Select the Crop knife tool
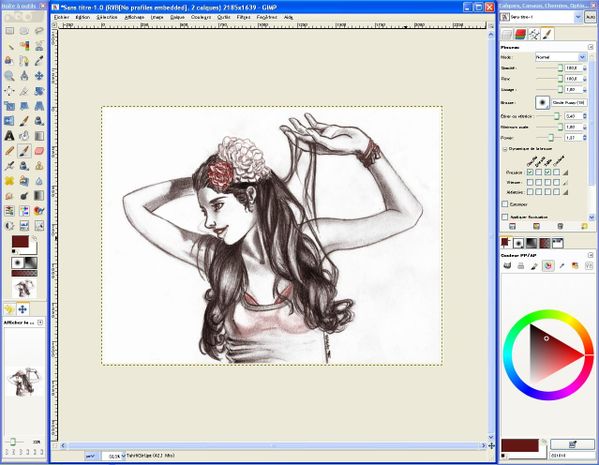The width and height of the screenshot is (599, 465). click(x=24, y=91)
